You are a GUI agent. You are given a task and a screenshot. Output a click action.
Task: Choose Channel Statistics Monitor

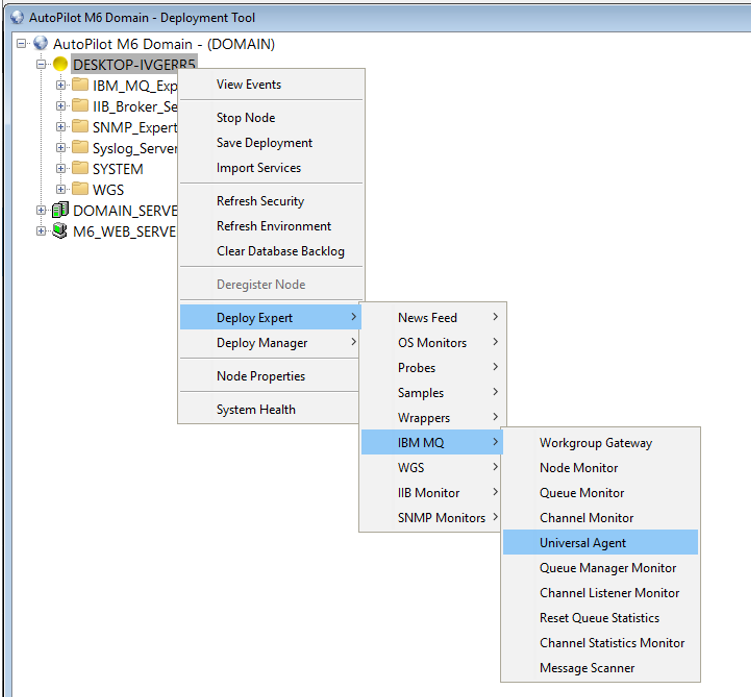point(601,642)
